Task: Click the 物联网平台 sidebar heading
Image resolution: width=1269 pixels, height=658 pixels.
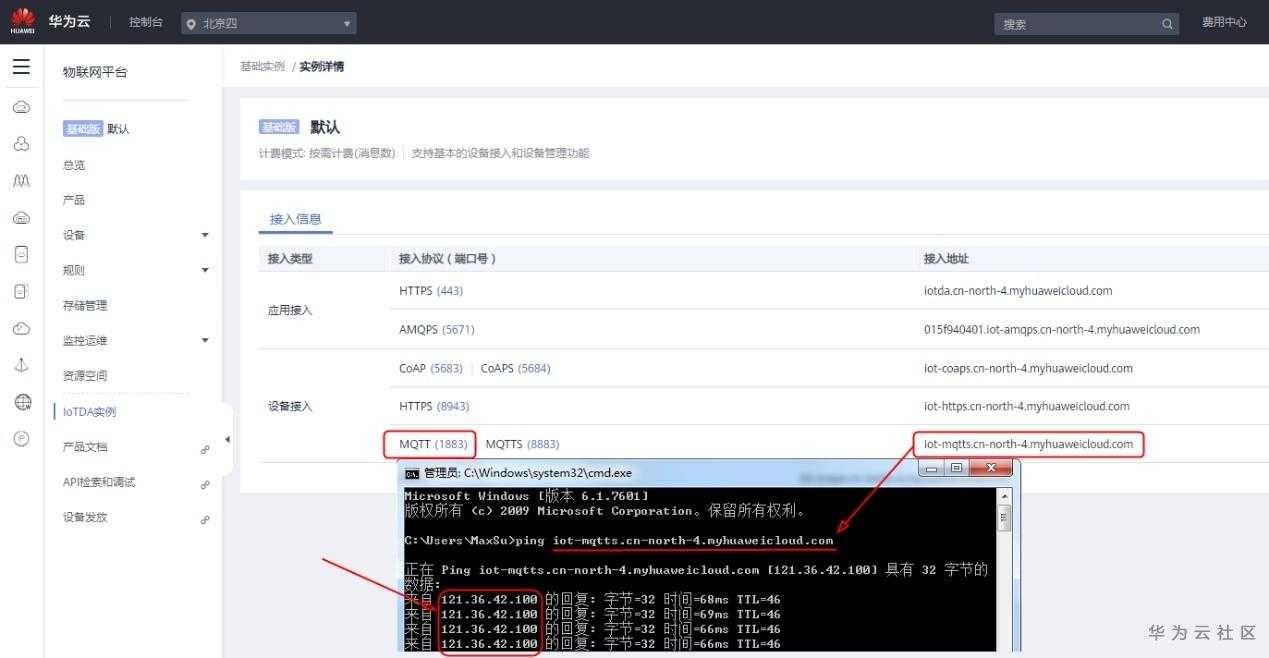Action: [x=95, y=72]
